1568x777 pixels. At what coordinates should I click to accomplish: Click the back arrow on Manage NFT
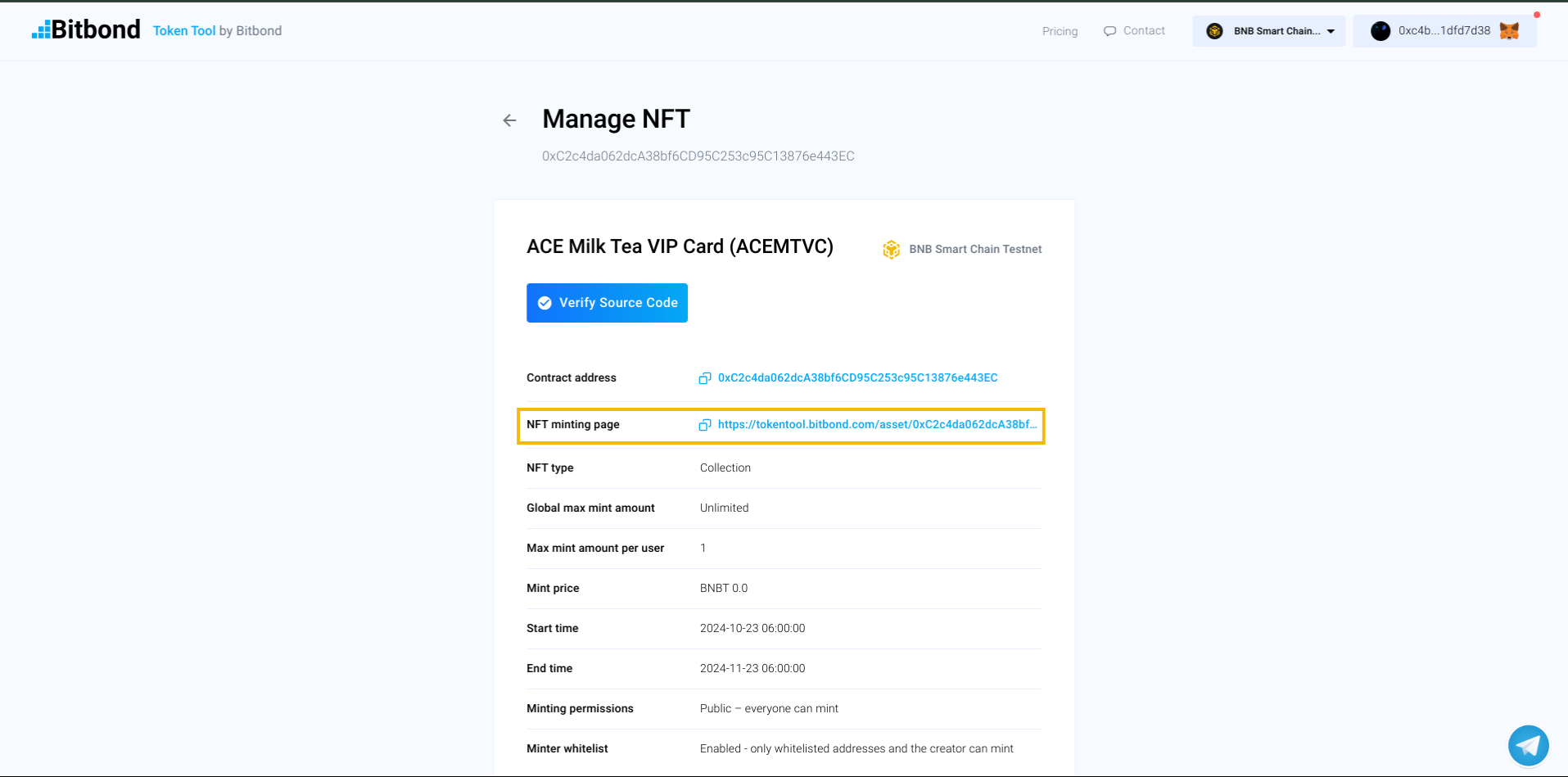coord(508,120)
